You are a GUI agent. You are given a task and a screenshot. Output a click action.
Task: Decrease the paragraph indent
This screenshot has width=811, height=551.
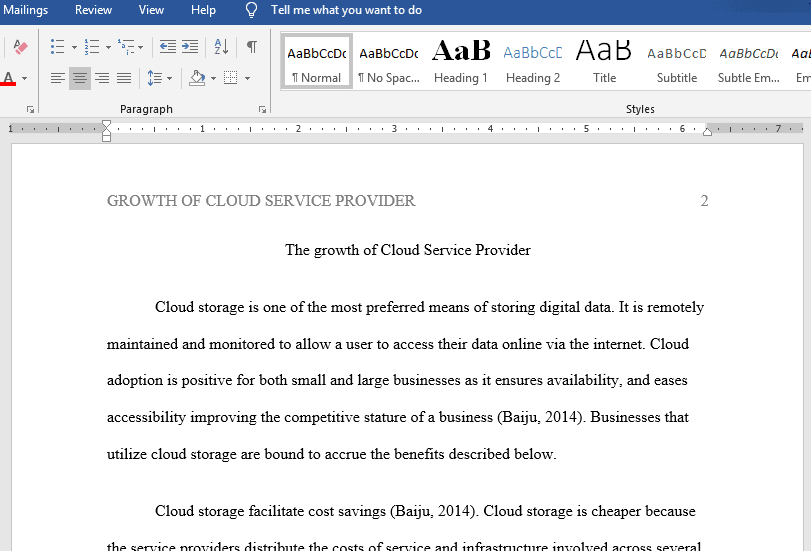tap(168, 47)
